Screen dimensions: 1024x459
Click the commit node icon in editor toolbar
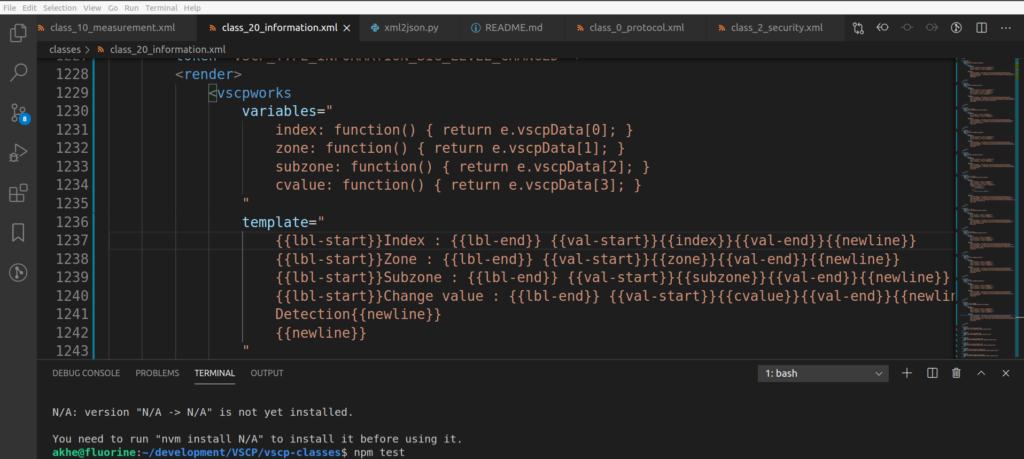tap(907, 28)
